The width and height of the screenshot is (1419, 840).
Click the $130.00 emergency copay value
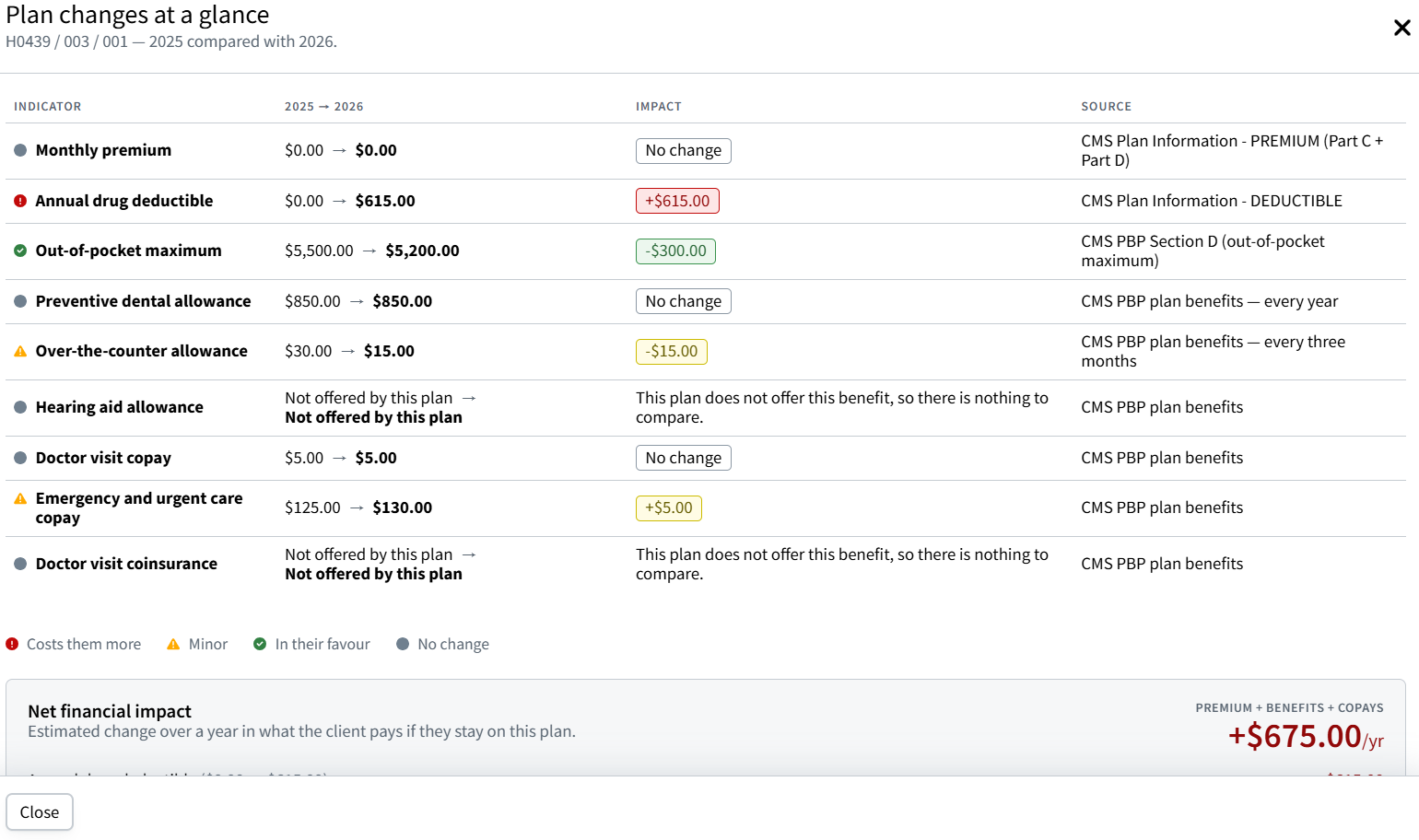(403, 507)
